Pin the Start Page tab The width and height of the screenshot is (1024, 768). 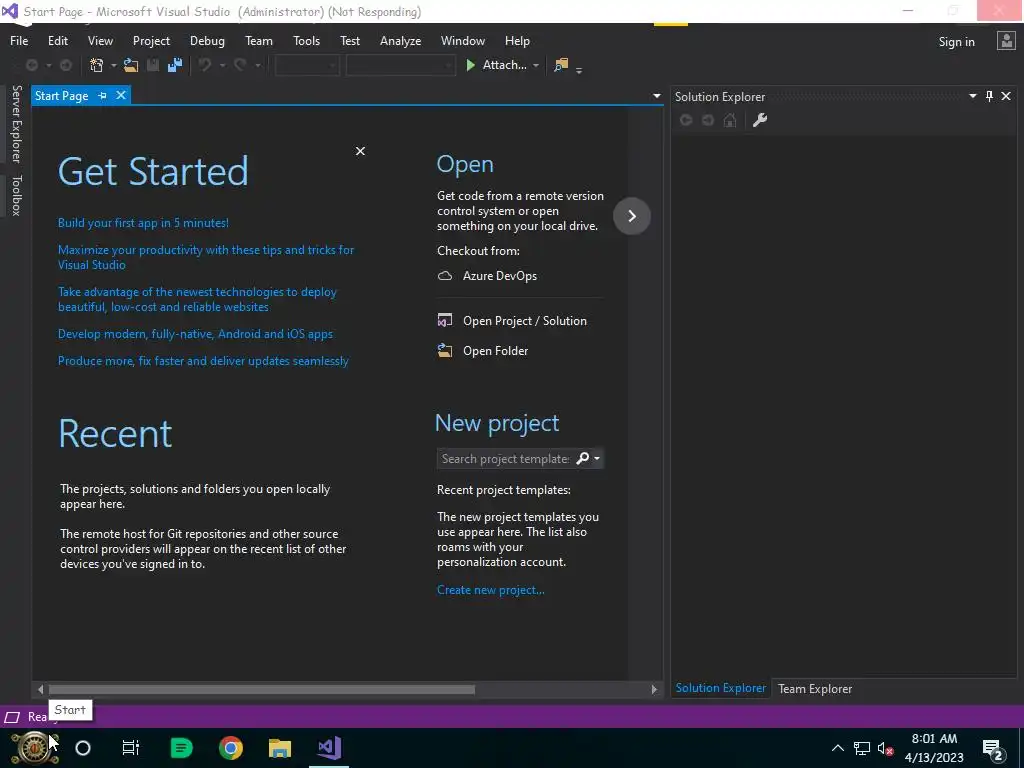(103, 96)
